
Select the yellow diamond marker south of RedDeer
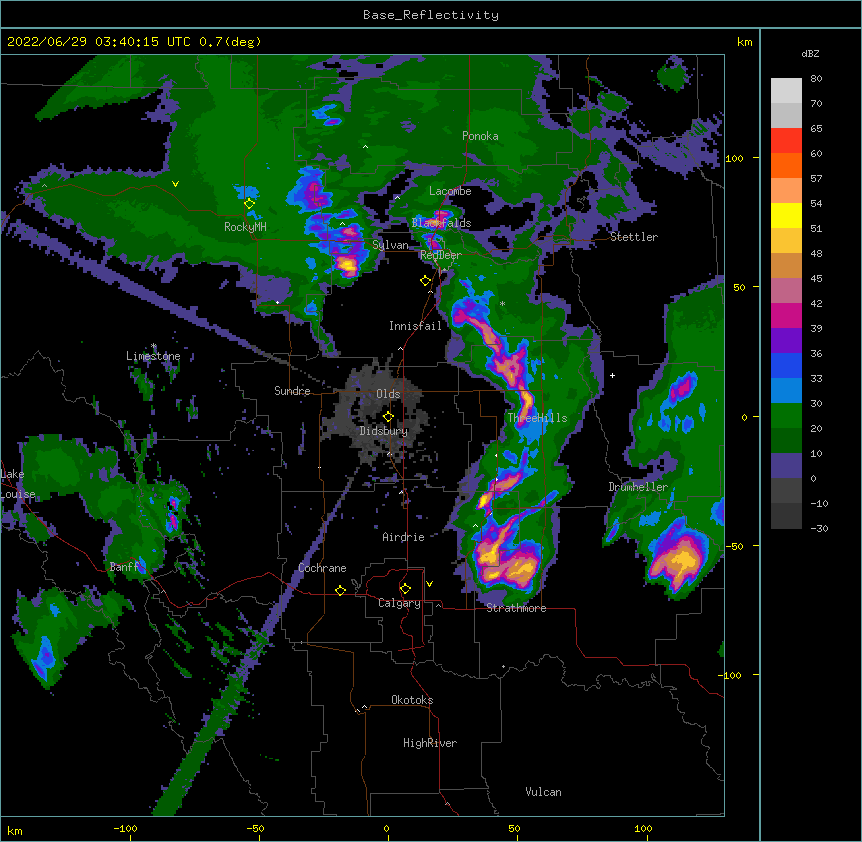(425, 281)
